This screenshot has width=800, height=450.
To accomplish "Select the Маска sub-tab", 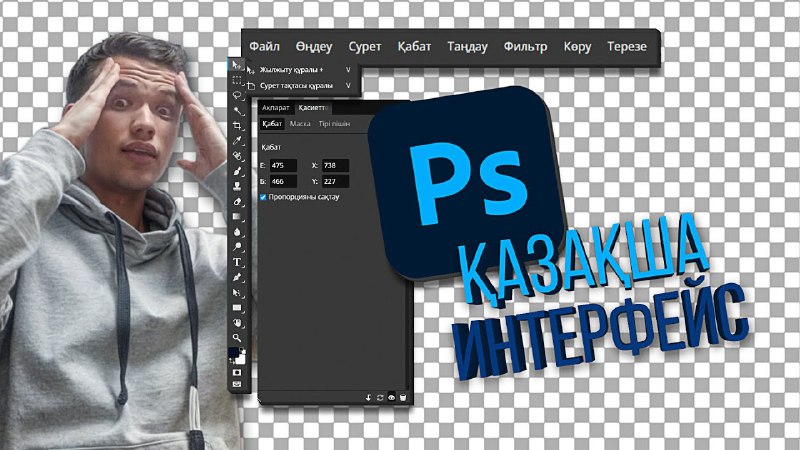I will 300,123.
